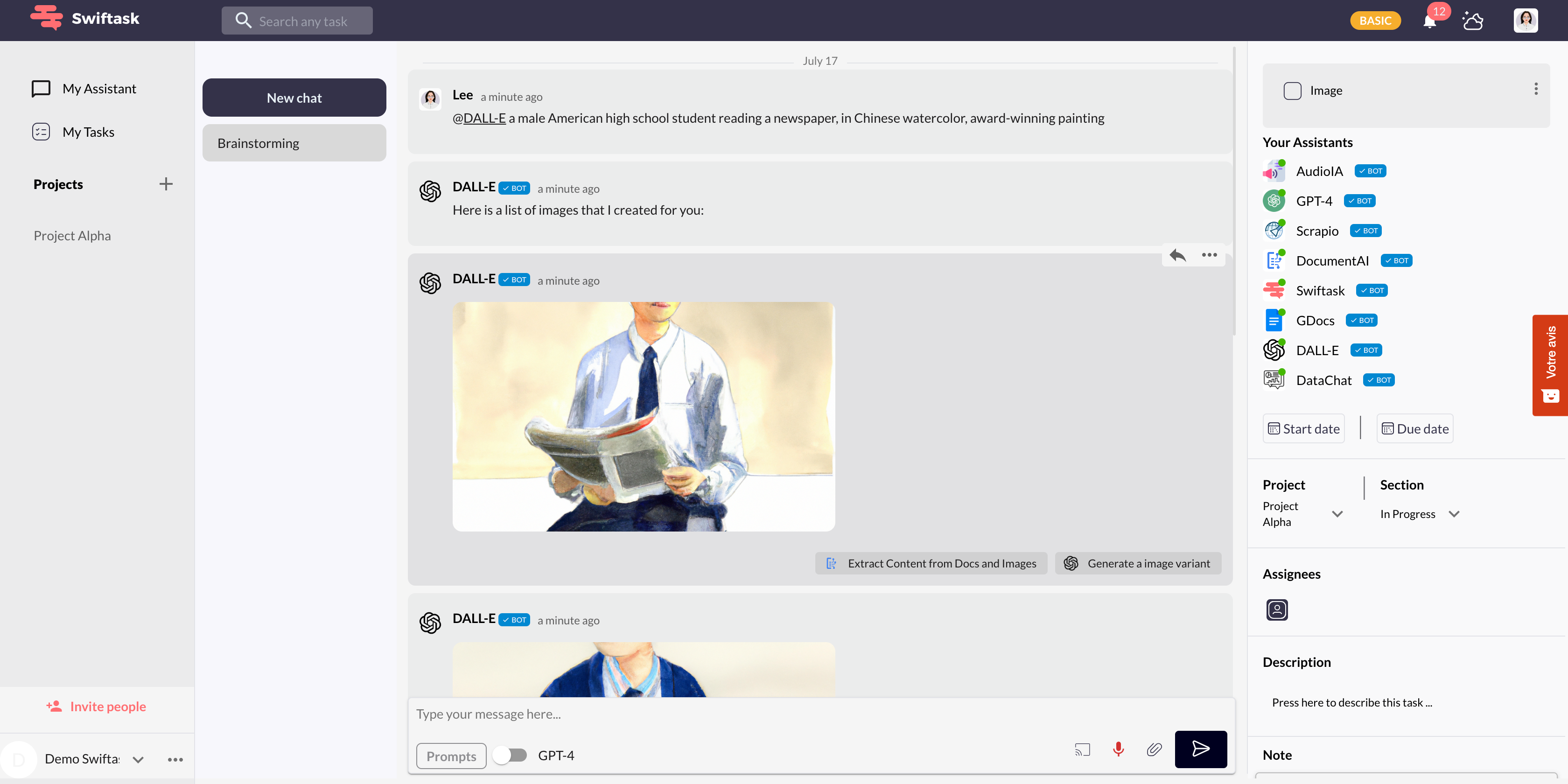Click the reply arrow on DALL-E message
This screenshot has height=784, width=1568.
coord(1178,255)
